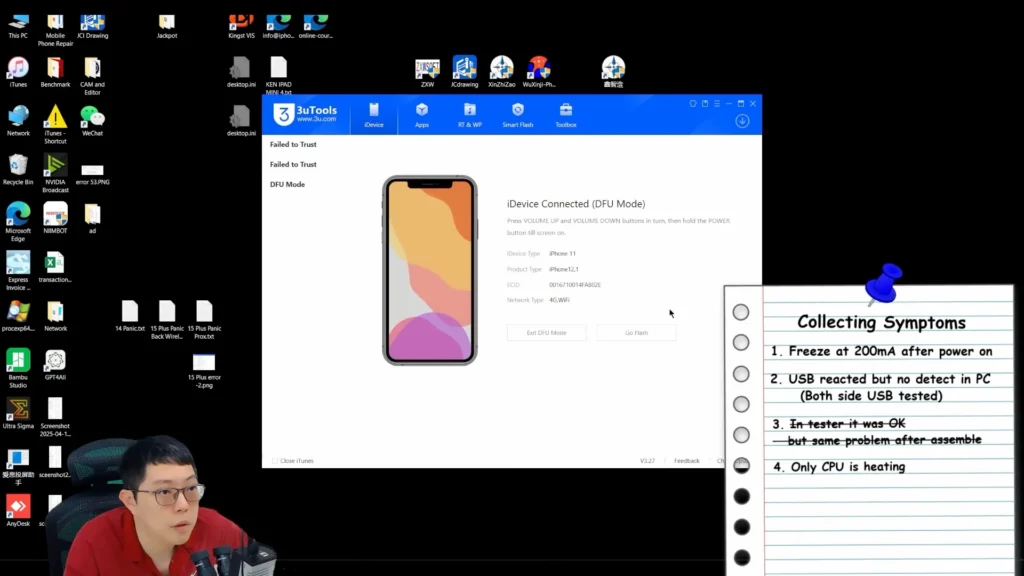This screenshot has height=576, width=1024.
Task: Open the 3uTools hamburger menu icon
Action: tap(716, 103)
